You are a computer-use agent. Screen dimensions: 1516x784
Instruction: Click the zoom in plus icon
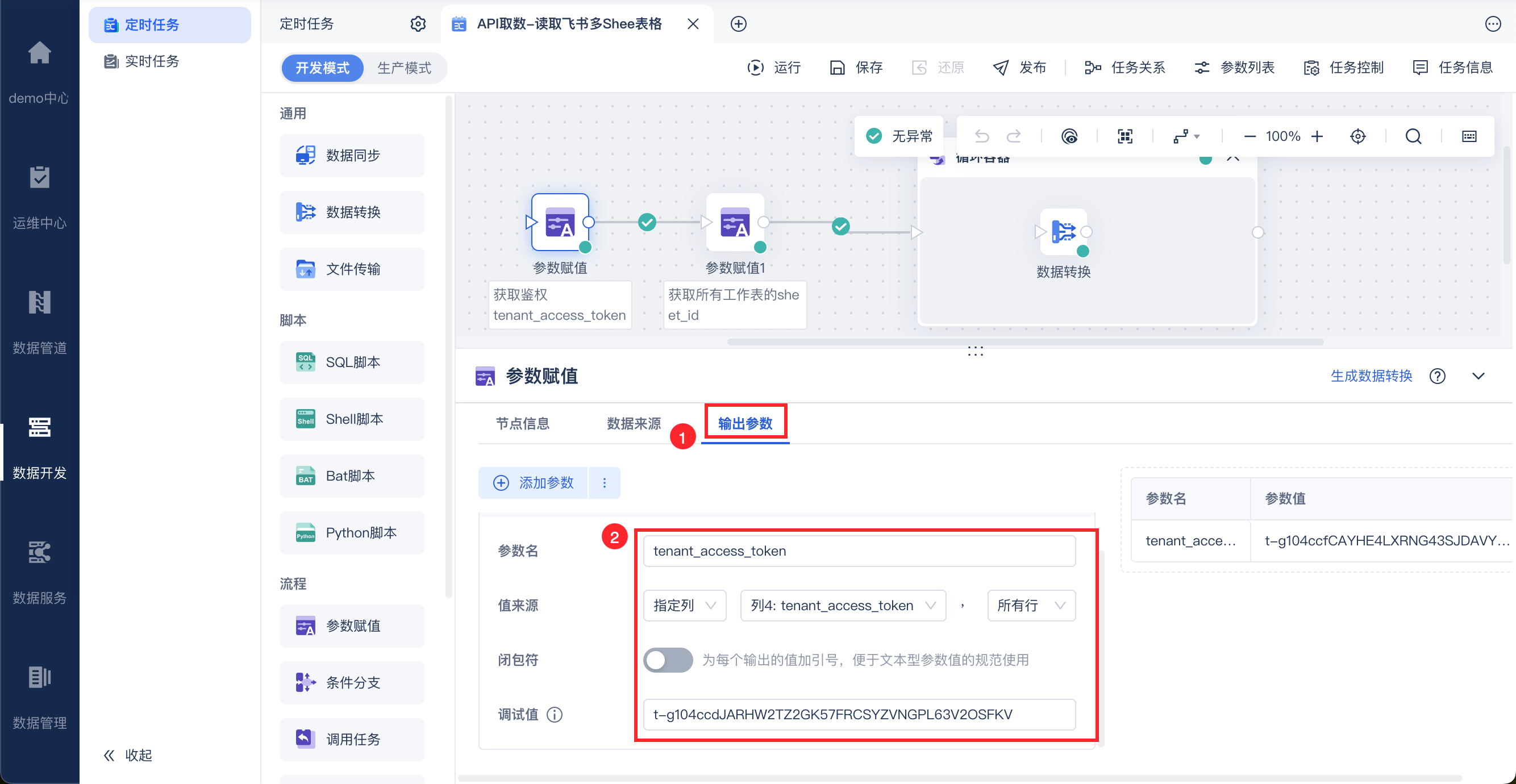[1317, 136]
